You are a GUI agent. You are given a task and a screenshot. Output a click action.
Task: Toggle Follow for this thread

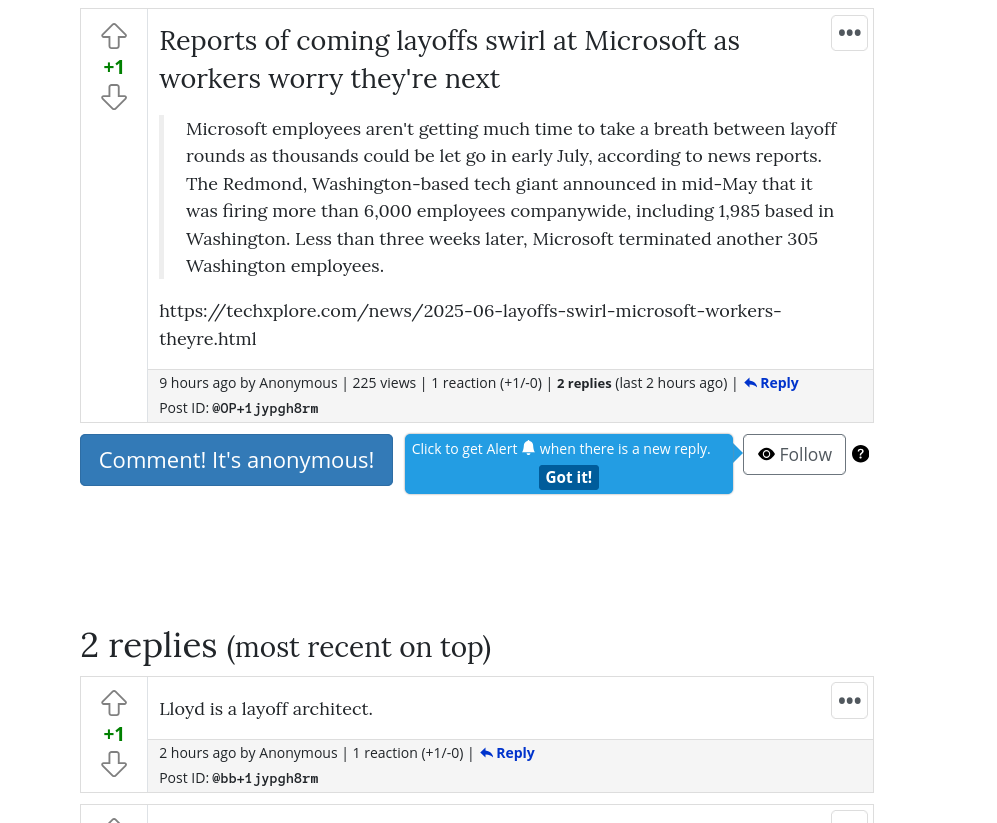[794, 455]
